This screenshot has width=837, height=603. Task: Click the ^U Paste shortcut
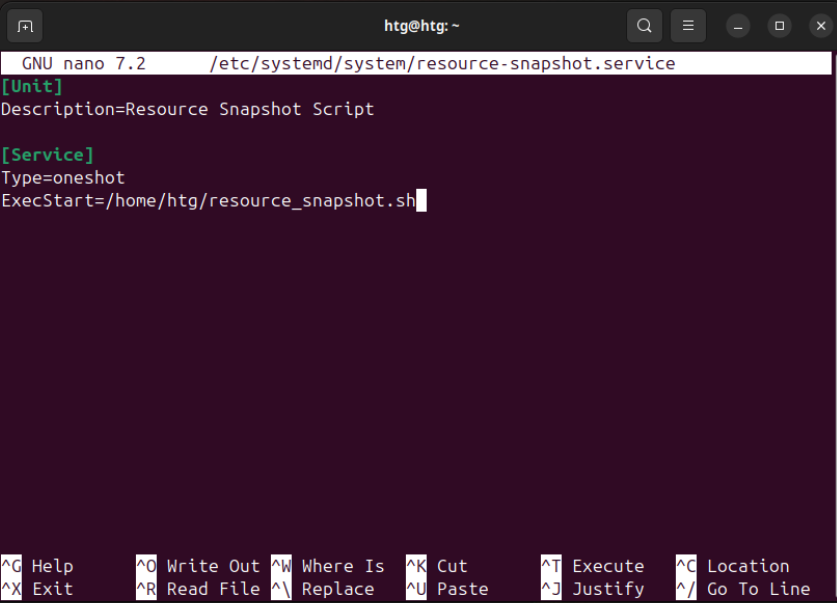click(x=447, y=589)
